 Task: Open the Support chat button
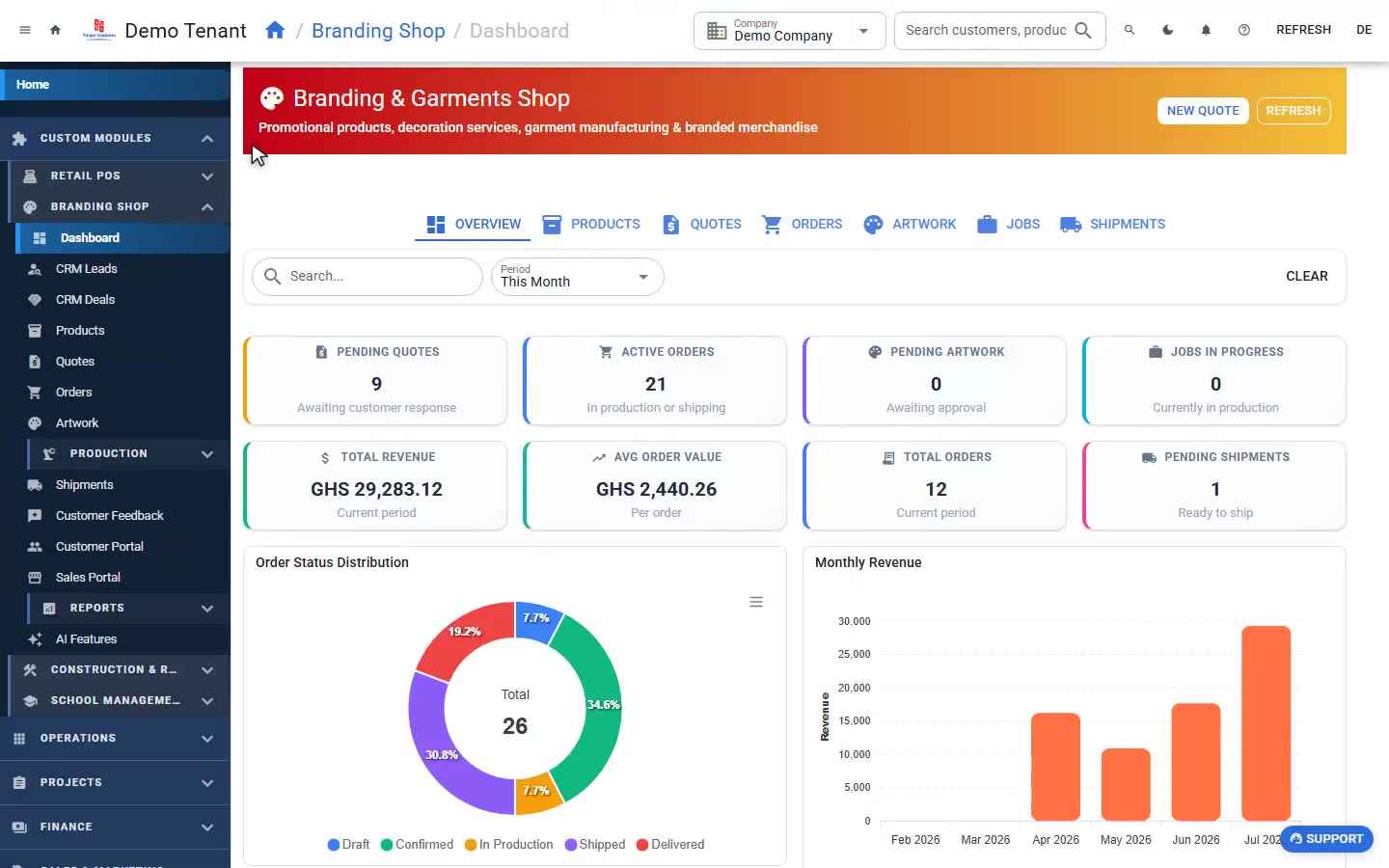click(x=1326, y=839)
